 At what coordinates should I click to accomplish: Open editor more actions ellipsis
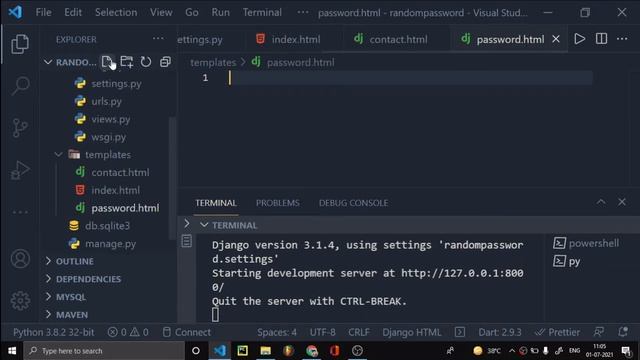pyautogui.click(x=622, y=39)
